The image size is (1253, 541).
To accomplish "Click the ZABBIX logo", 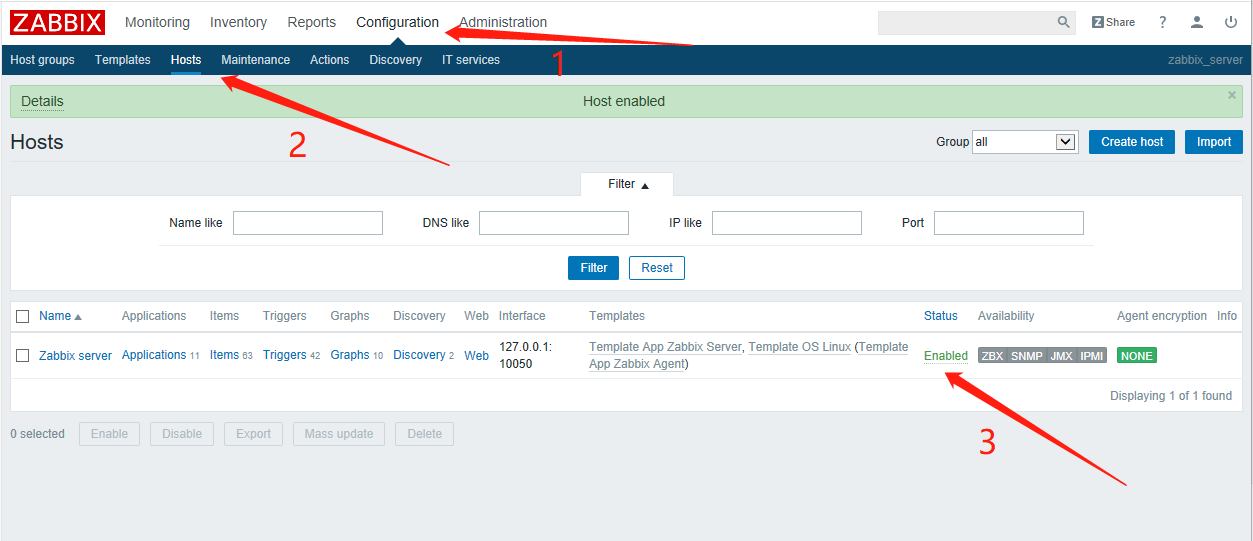I will pos(58,22).
